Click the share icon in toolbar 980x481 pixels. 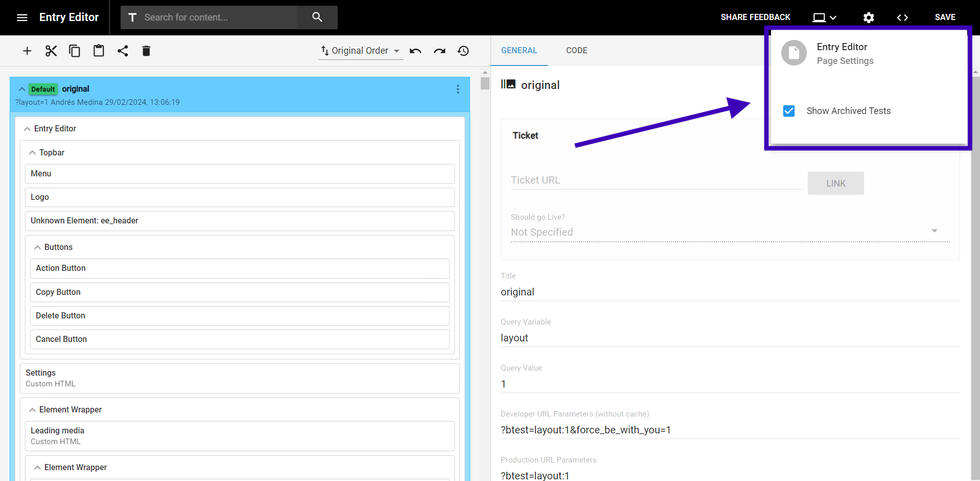click(x=123, y=51)
